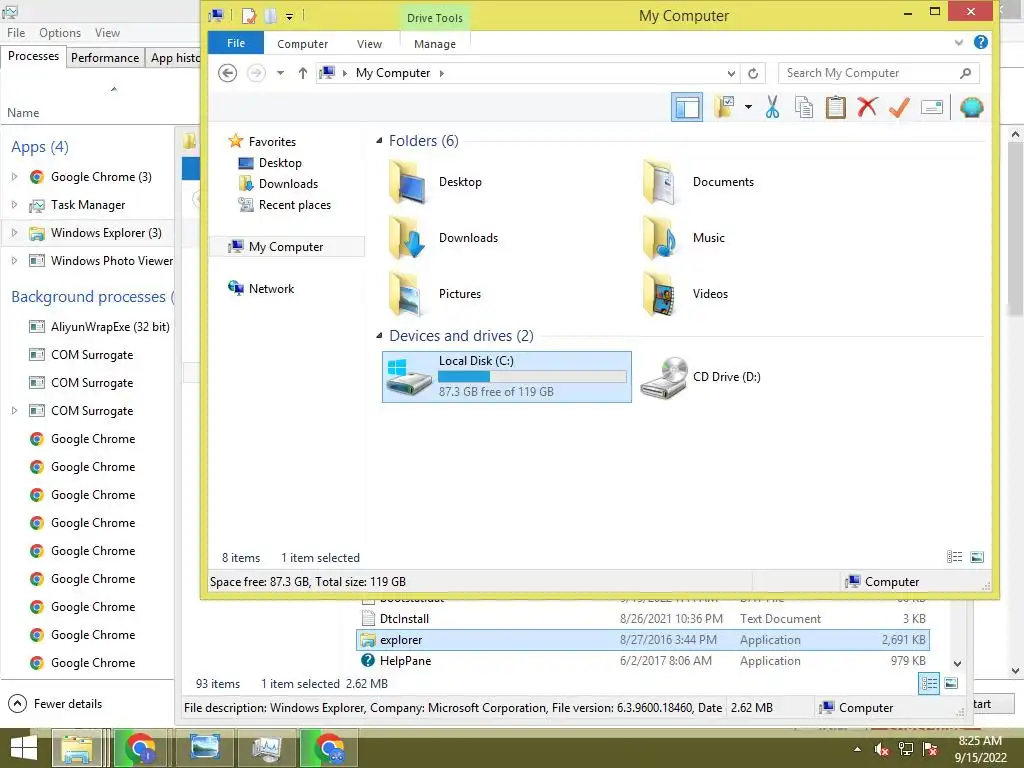Open the recent locations dropdown arrow
The image size is (1024, 768).
[280, 73]
